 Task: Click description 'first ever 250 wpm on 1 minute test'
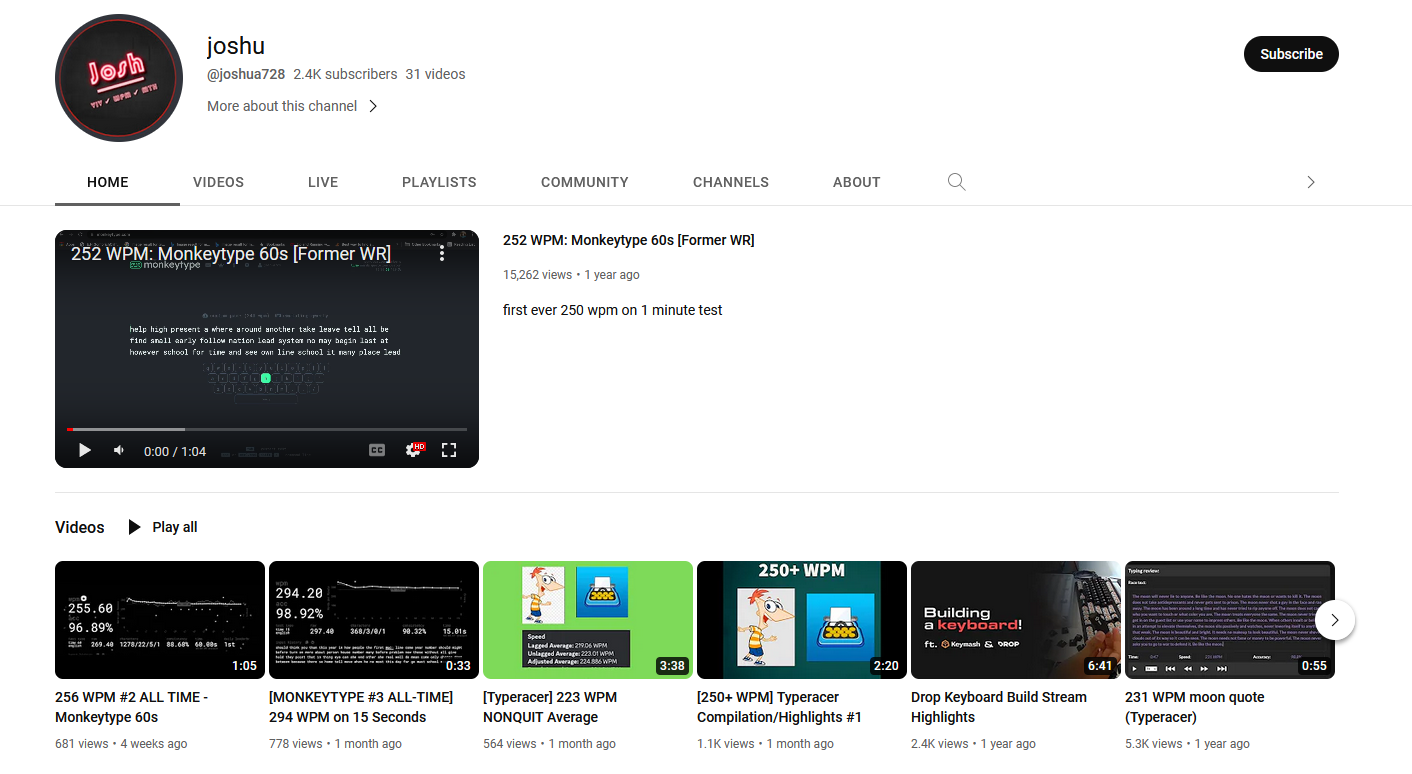pyautogui.click(x=613, y=310)
